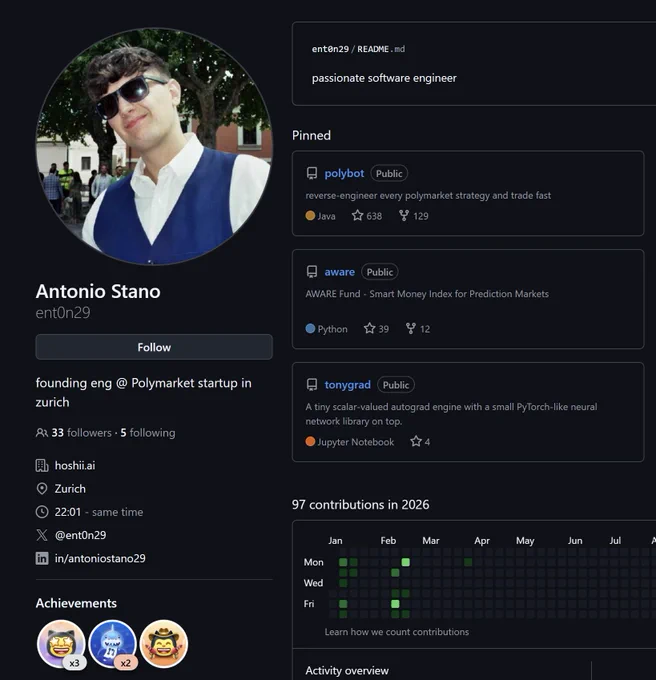The image size is (656, 680).
Task: Open the polybot repository link
Action: pos(344,173)
